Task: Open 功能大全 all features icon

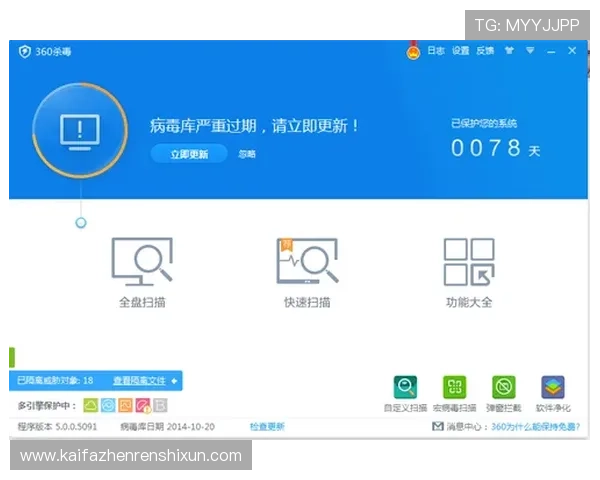Action: pos(469,262)
